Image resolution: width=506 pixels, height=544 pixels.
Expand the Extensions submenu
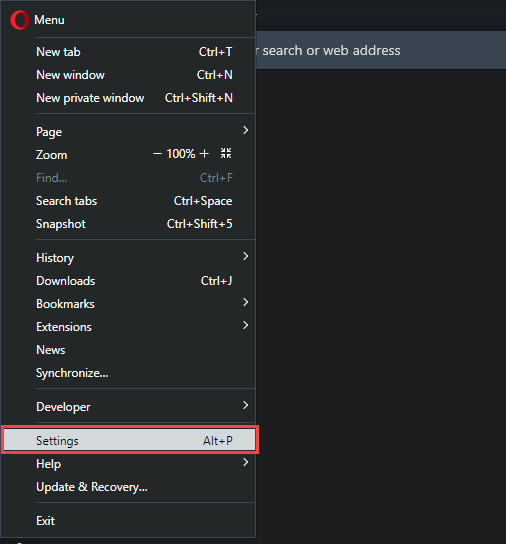coord(129,326)
